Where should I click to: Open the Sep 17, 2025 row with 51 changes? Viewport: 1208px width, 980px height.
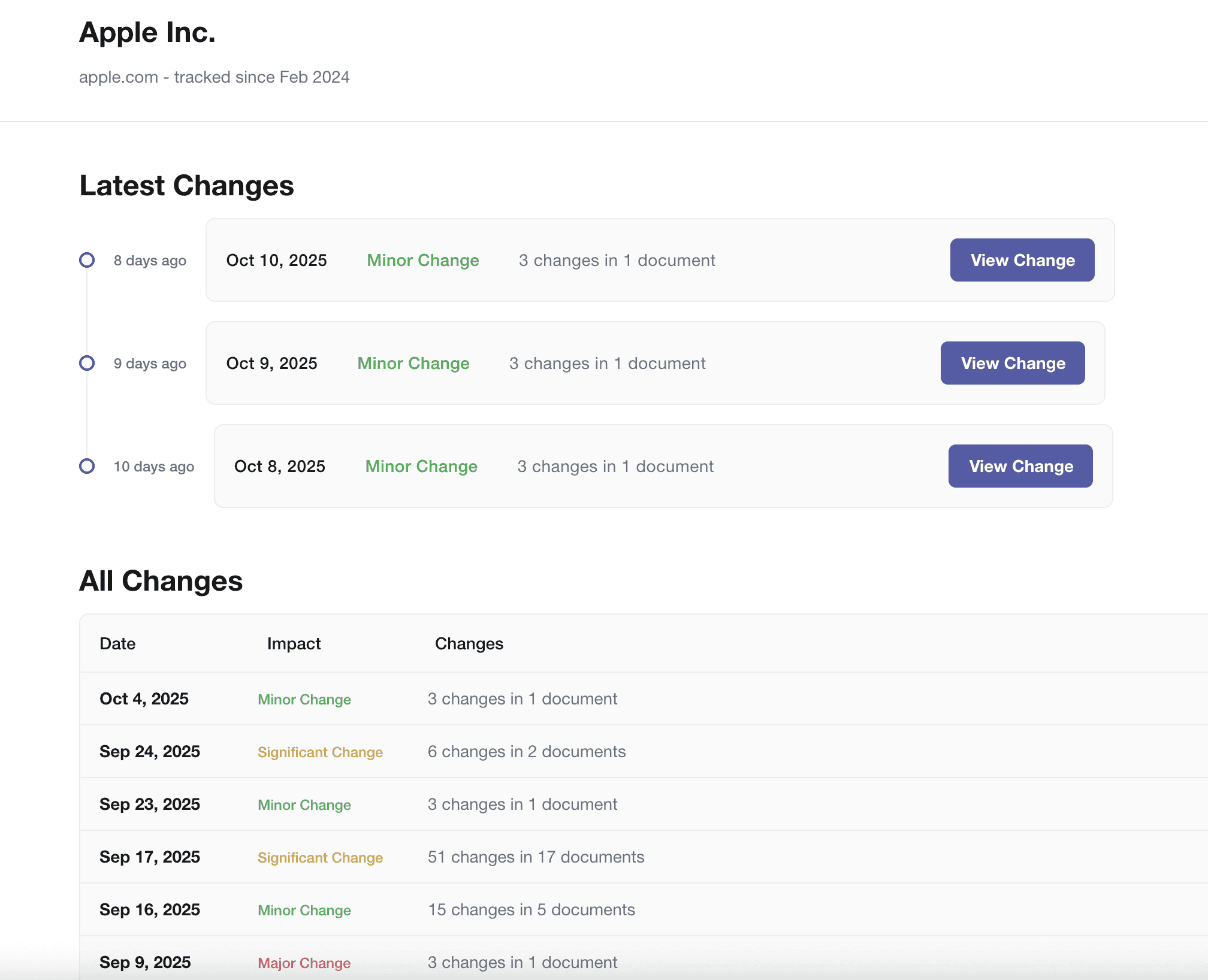[x=150, y=857]
